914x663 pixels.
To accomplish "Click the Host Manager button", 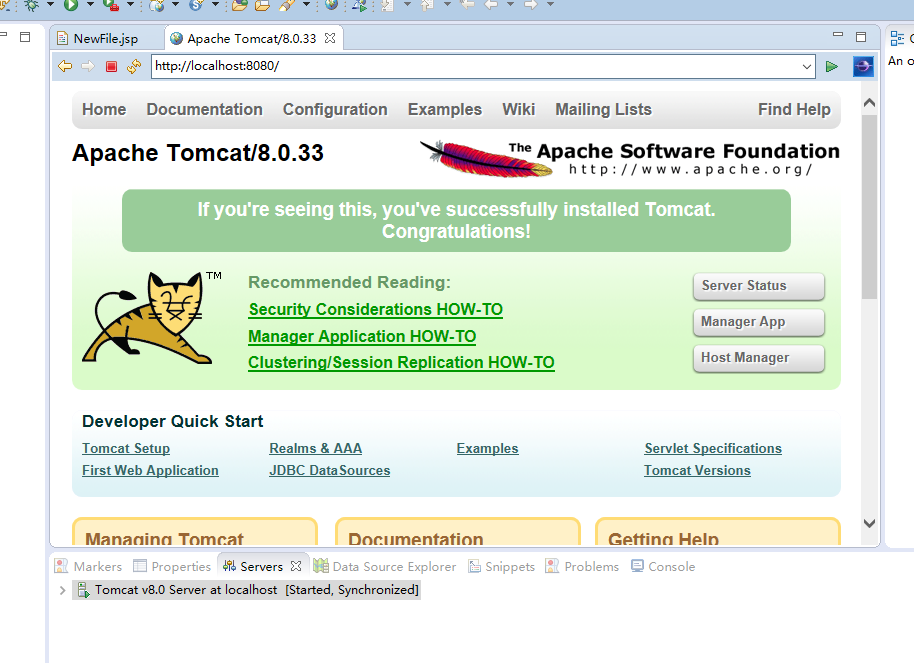I will 758,358.
